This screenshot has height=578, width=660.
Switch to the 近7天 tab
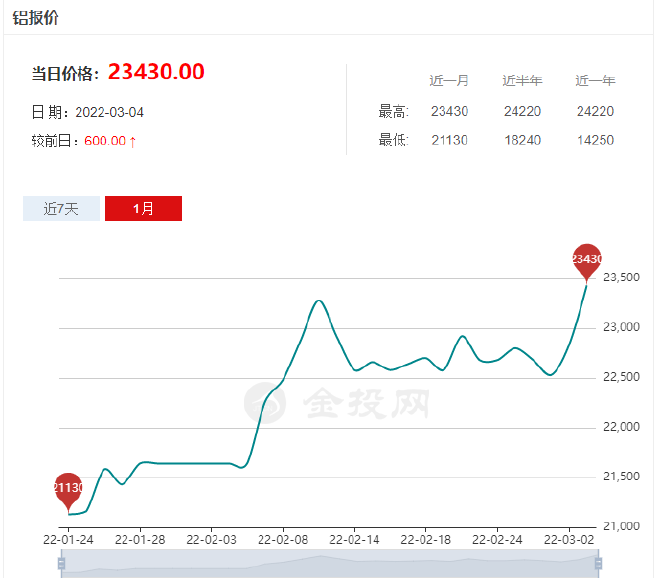(x=61, y=208)
